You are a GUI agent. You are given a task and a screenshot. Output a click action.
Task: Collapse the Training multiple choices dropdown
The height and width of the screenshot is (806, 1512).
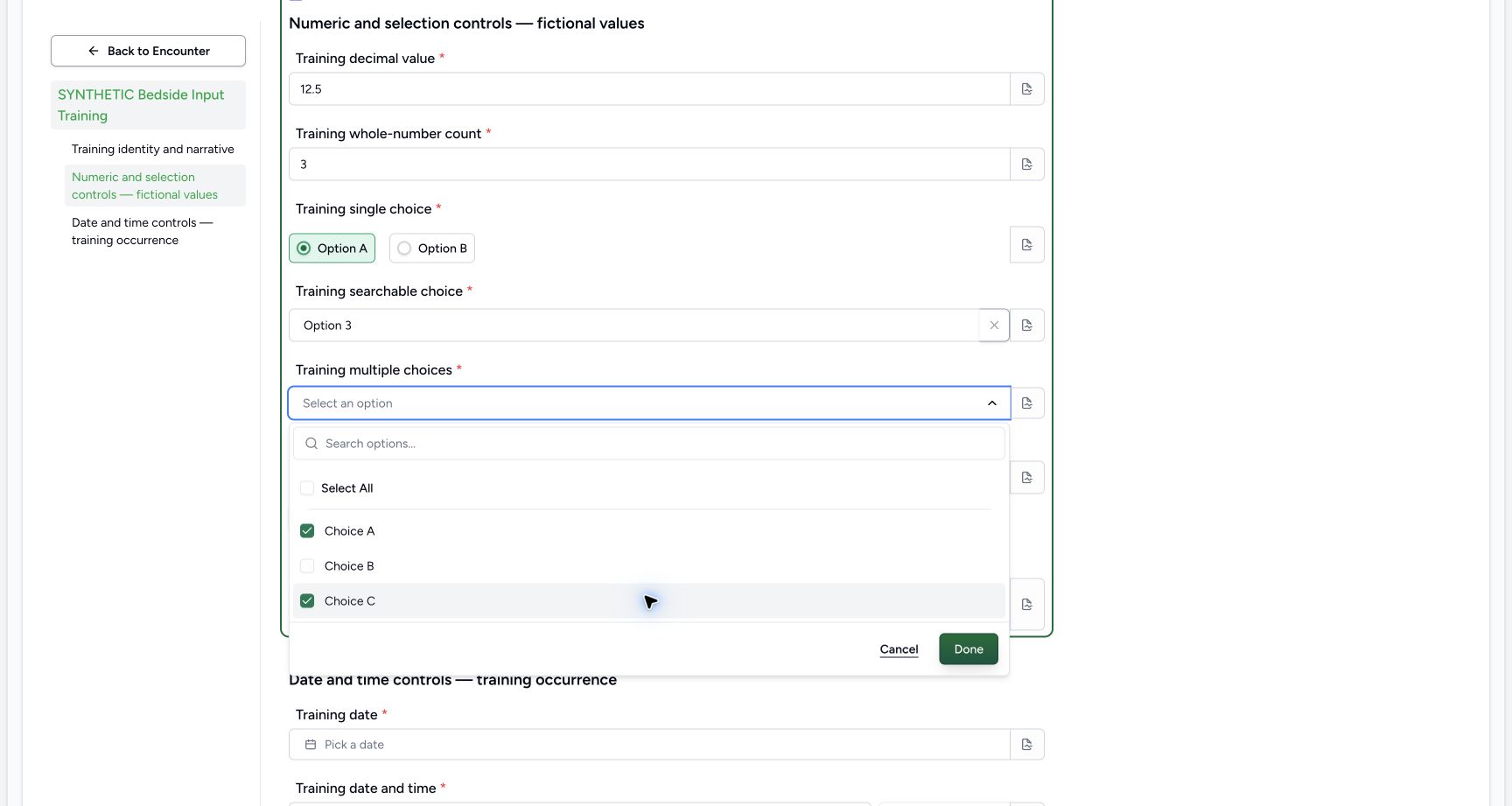(991, 403)
